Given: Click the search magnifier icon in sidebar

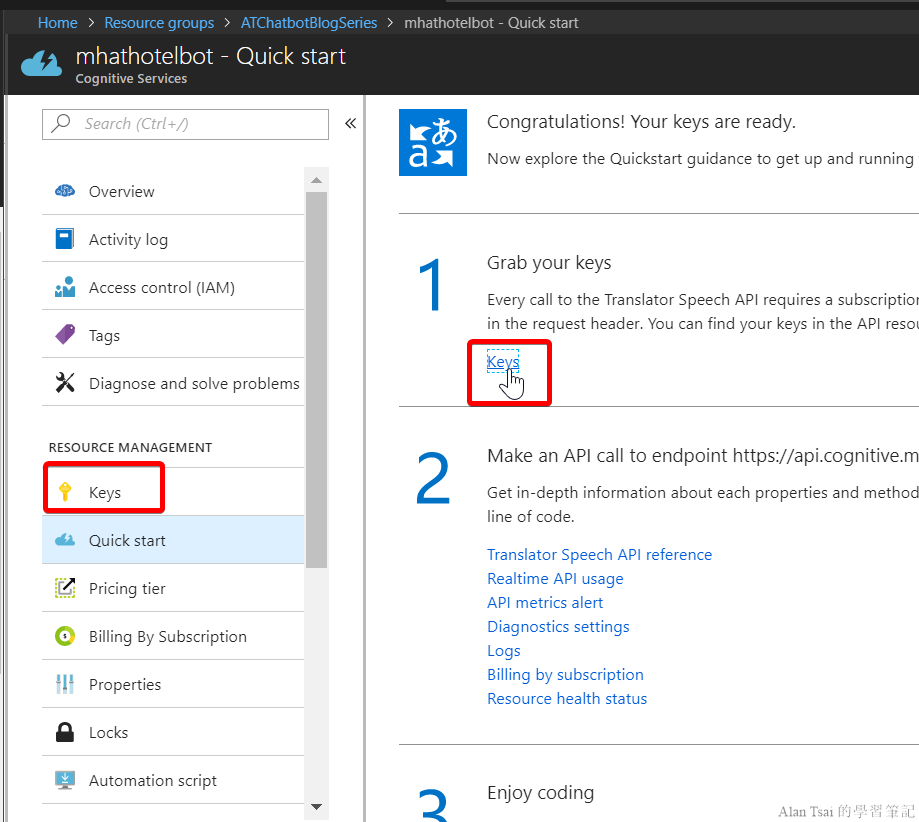Looking at the screenshot, I should [x=61, y=123].
